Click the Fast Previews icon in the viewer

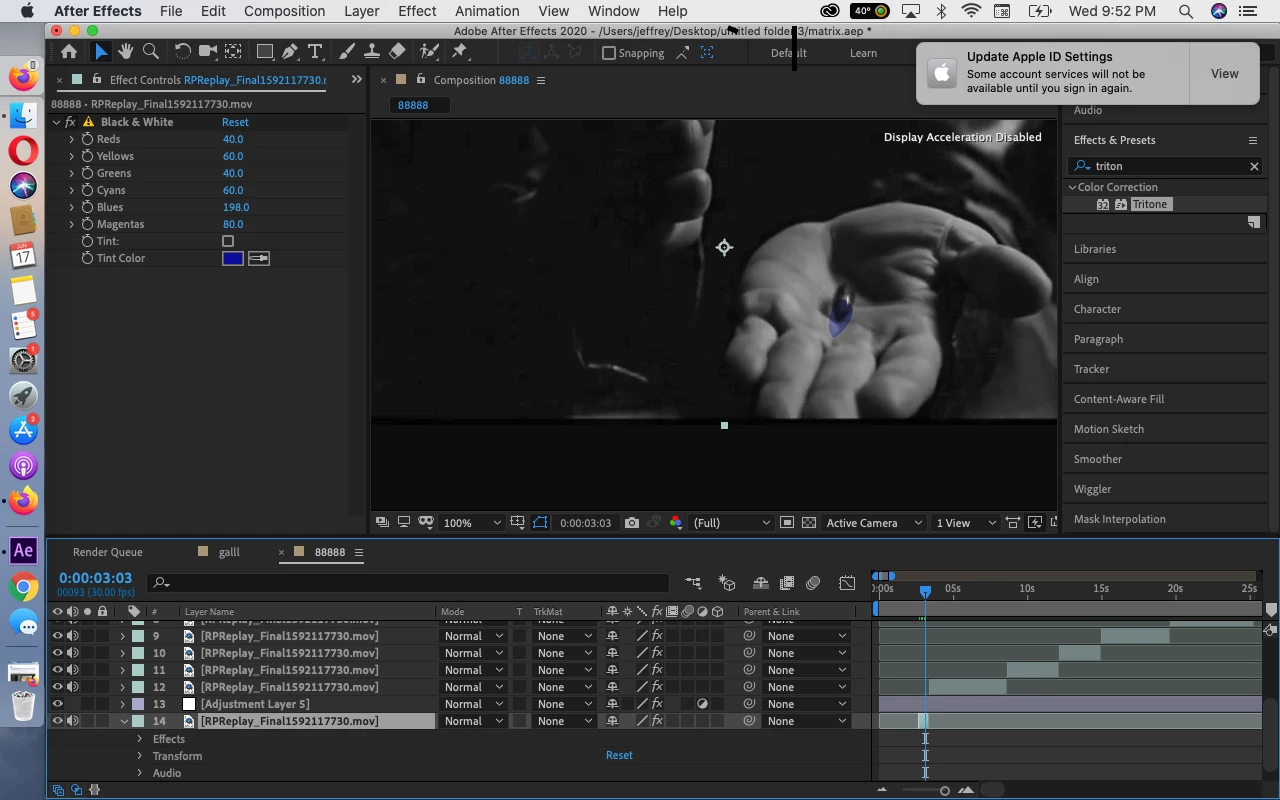1035,523
